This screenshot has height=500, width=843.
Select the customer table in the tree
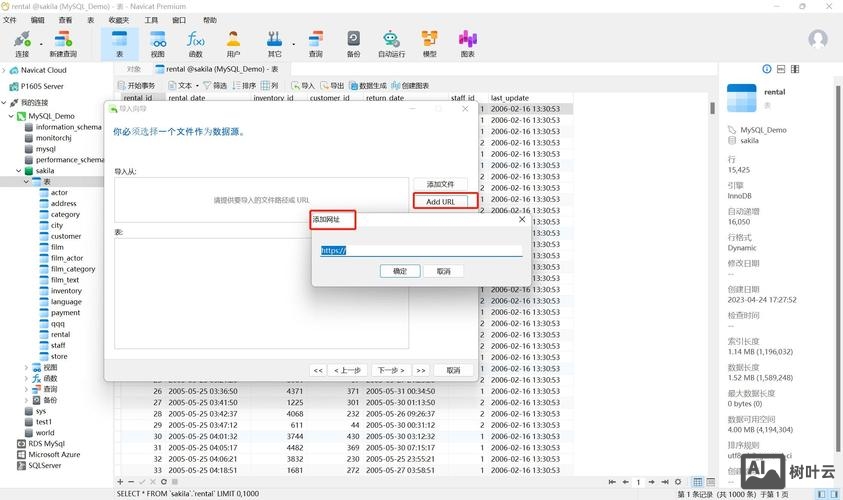coord(66,237)
